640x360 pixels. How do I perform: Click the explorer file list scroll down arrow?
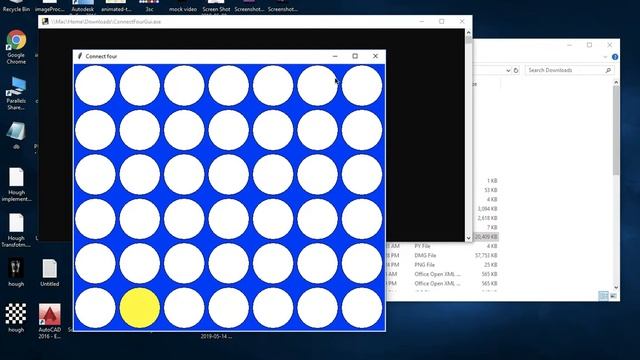(616, 287)
